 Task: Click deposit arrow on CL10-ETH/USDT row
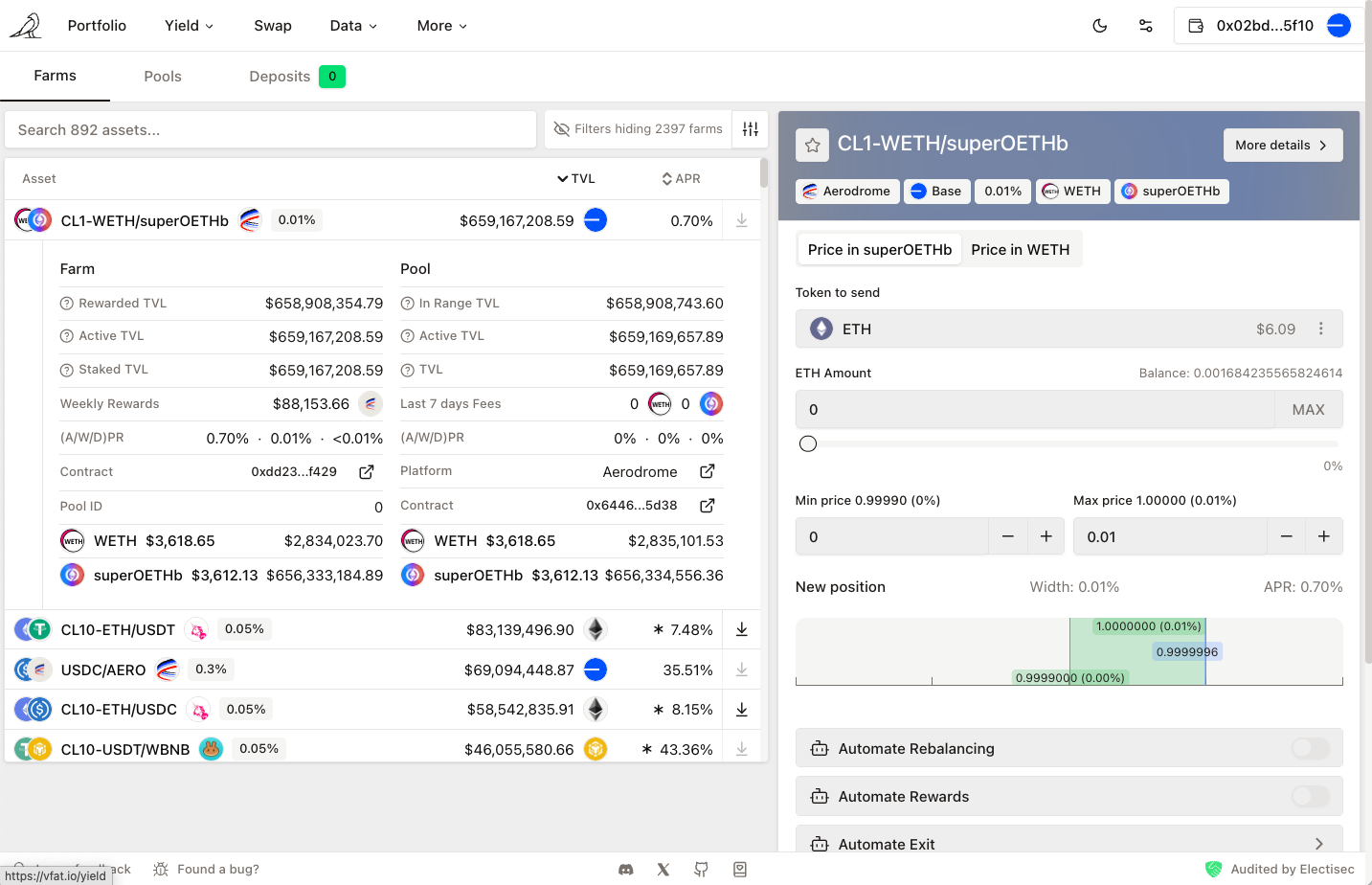pyautogui.click(x=742, y=629)
